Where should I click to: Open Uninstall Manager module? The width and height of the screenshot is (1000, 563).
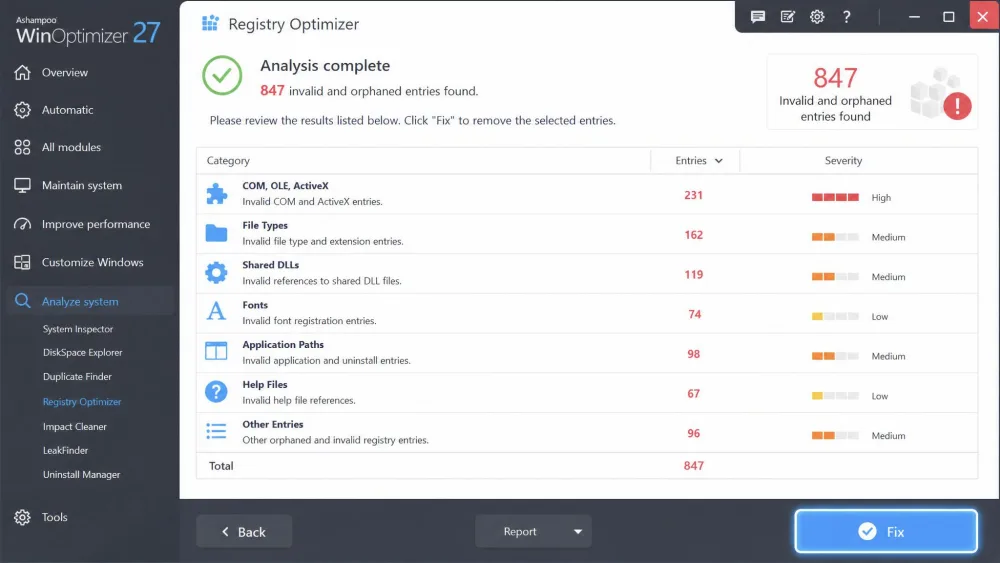point(81,474)
